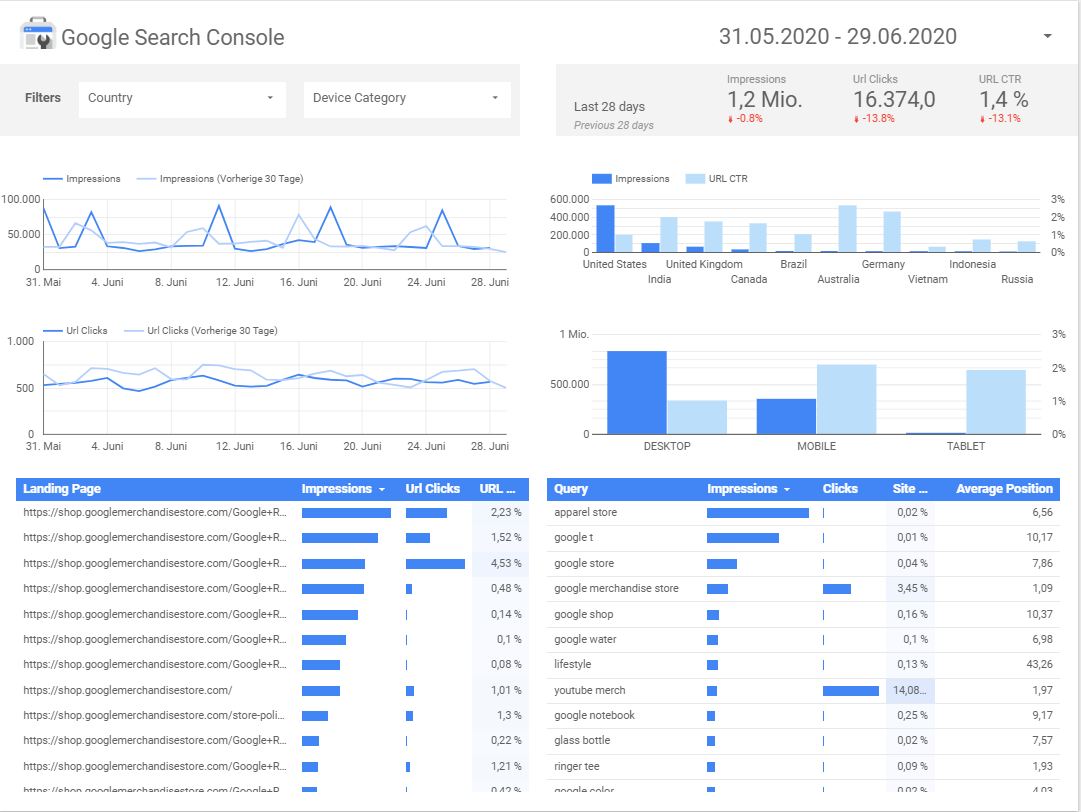Image resolution: width=1081 pixels, height=812 pixels.
Task: Click the Google Search Console toolbox icon
Action: coord(36,36)
